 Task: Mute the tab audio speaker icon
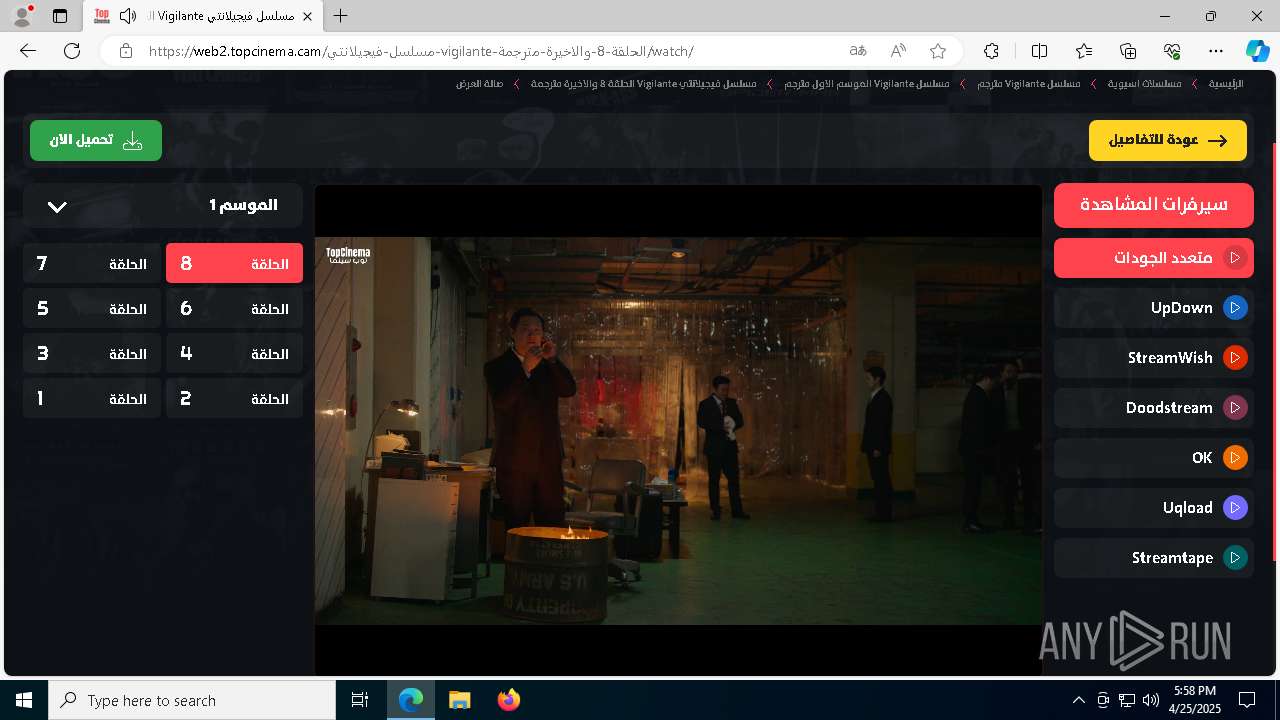[x=127, y=16]
